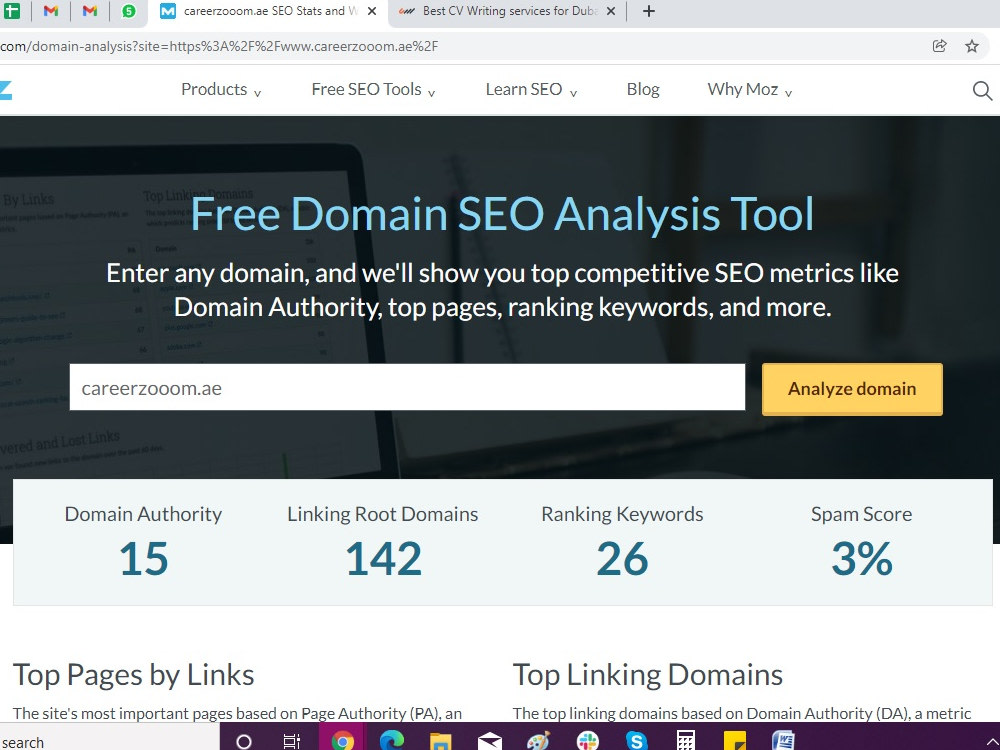Open the green spreadsheet pinned tab

click(x=11, y=11)
